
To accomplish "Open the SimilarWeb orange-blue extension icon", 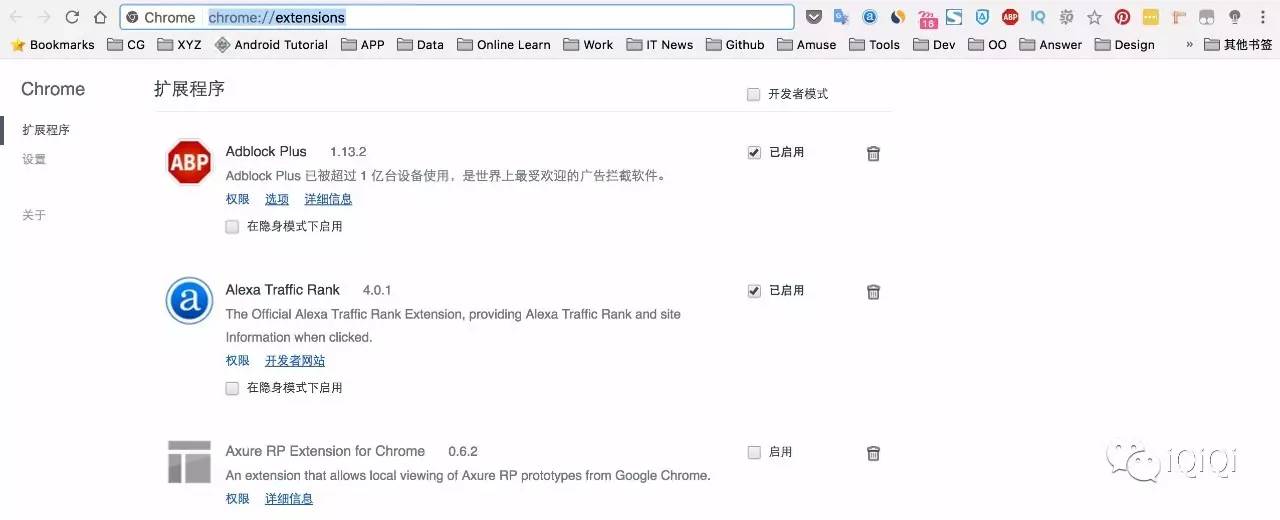I will [898, 17].
